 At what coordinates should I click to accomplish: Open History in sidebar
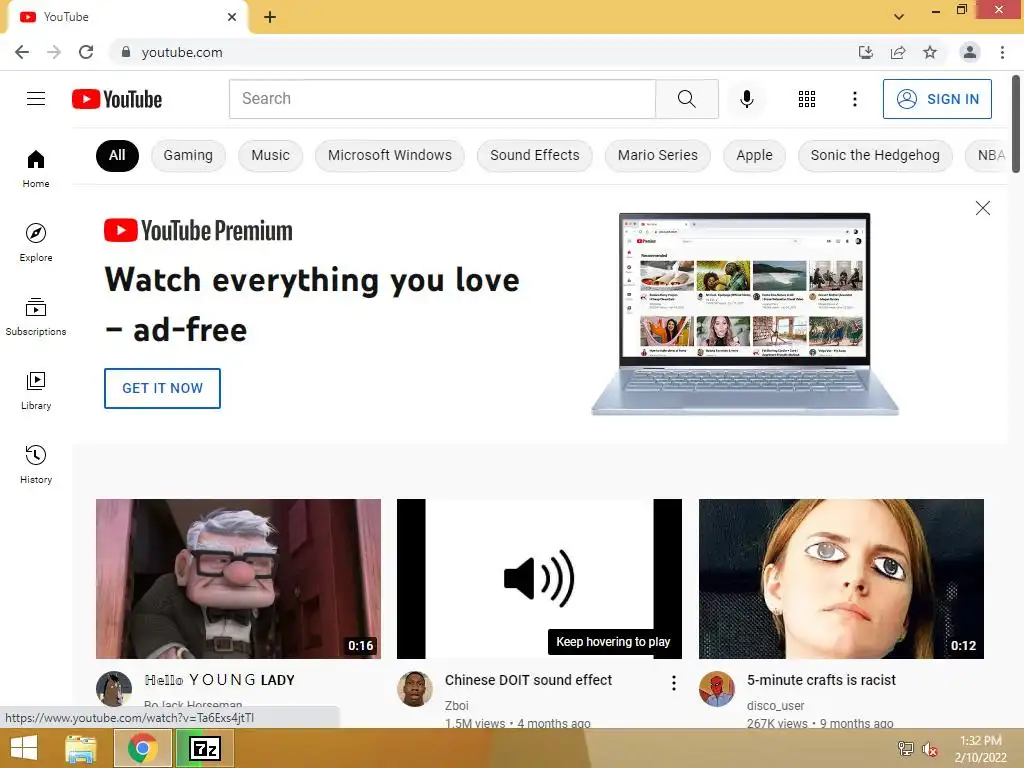coord(36,464)
